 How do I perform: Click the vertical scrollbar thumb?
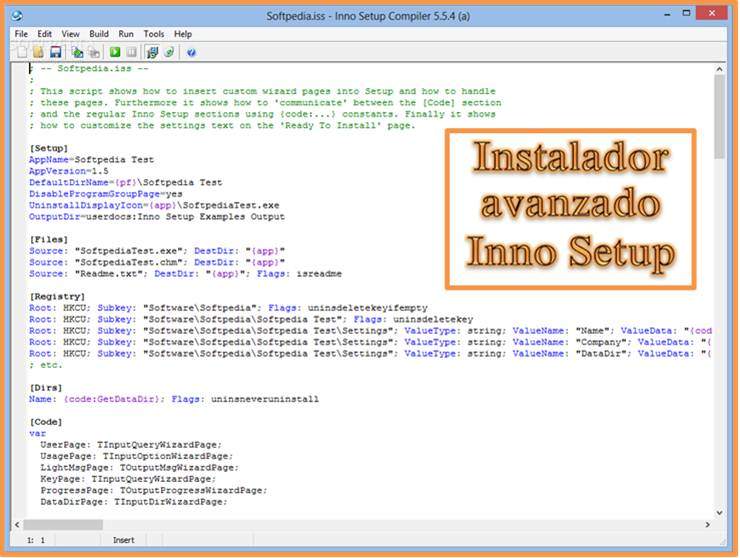click(x=719, y=117)
